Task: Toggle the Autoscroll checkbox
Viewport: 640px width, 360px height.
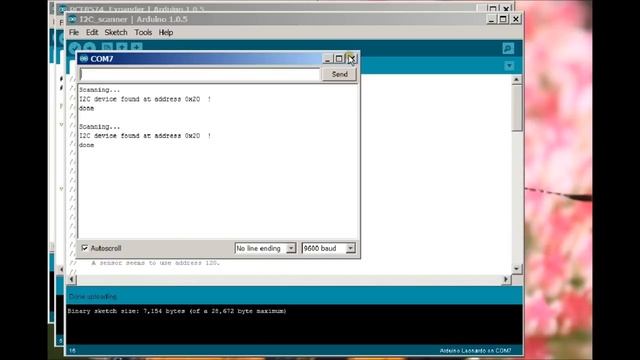Action: (84, 248)
